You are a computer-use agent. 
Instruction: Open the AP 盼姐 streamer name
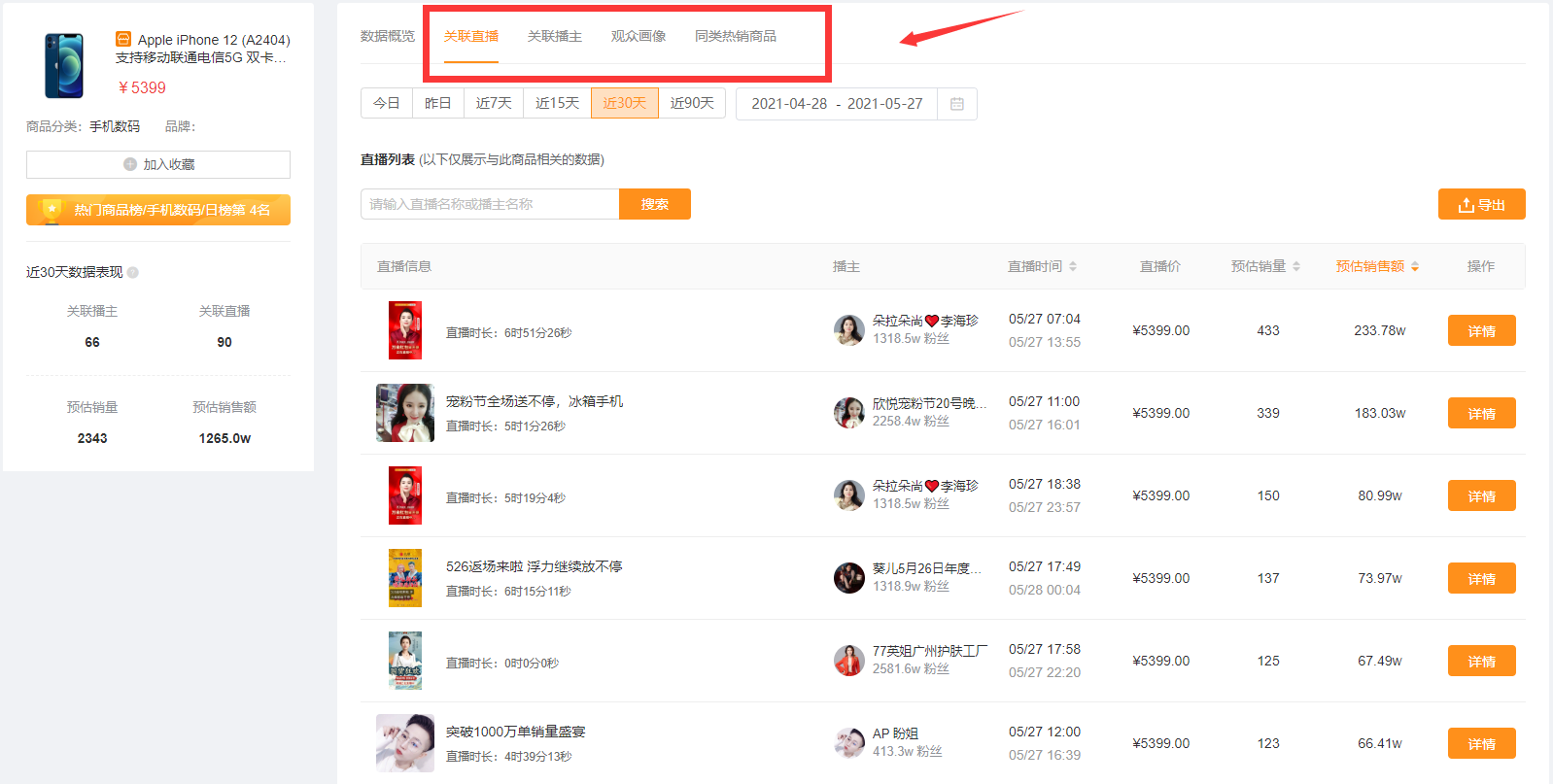pos(895,733)
